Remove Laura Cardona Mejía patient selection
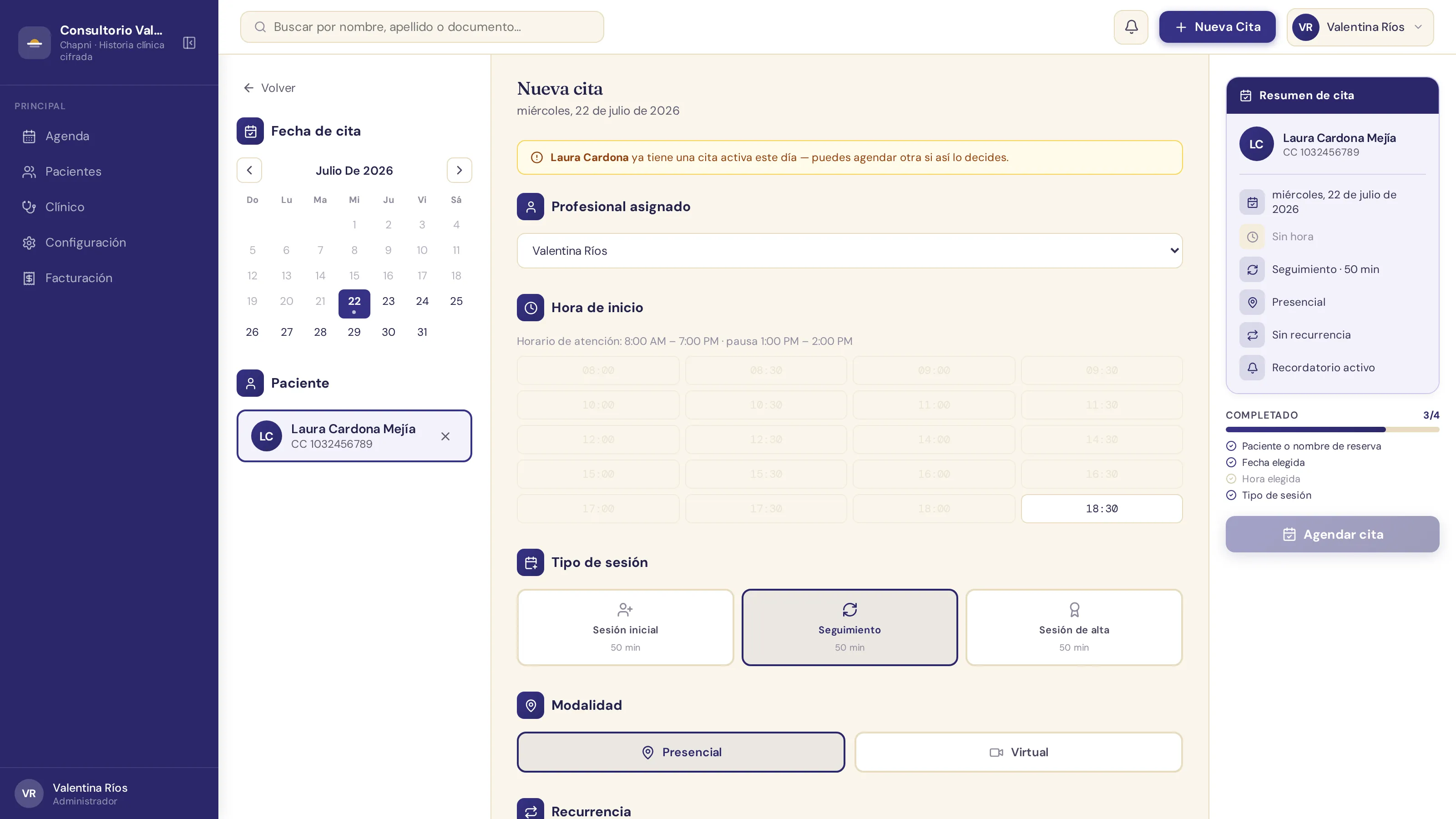The height and width of the screenshot is (819, 1456). click(x=445, y=436)
